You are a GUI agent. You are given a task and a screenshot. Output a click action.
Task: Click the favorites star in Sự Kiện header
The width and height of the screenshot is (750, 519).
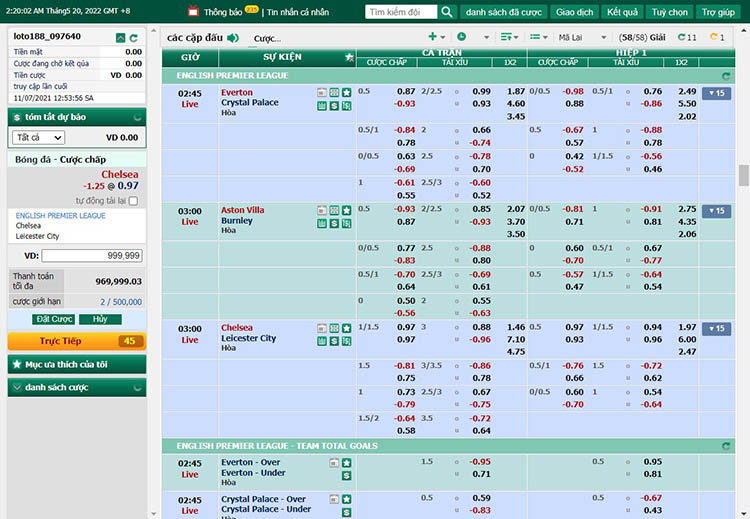click(x=348, y=58)
